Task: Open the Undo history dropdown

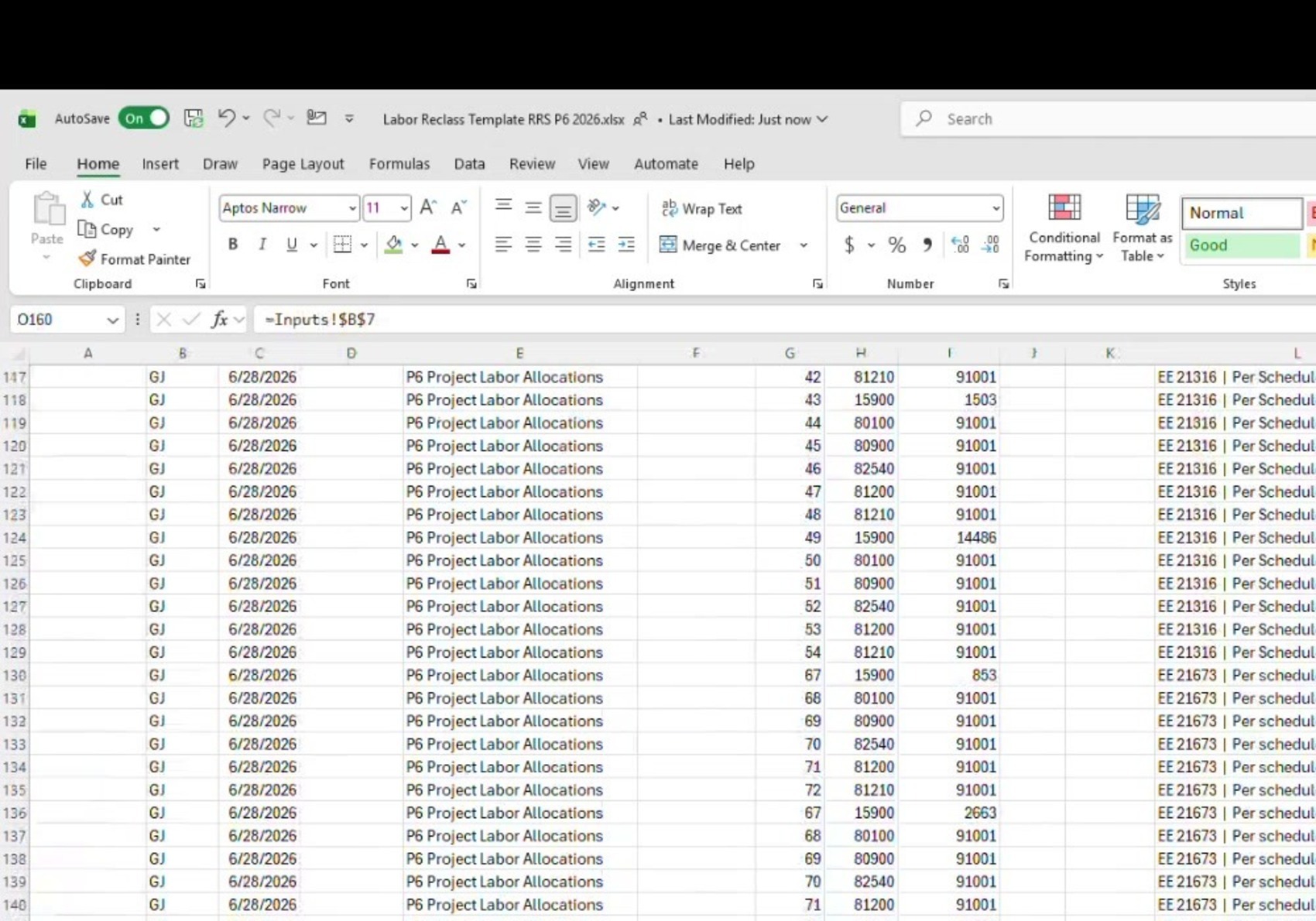Action: tap(246, 118)
